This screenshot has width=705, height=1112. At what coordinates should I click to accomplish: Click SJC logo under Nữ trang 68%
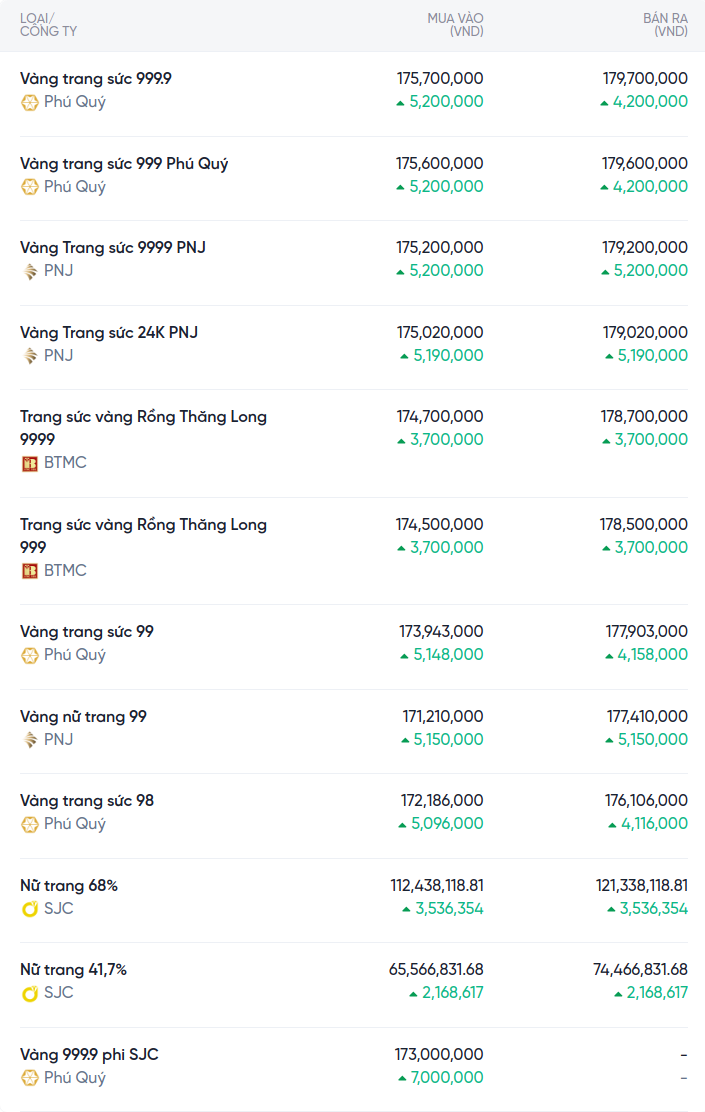tap(30, 909)
